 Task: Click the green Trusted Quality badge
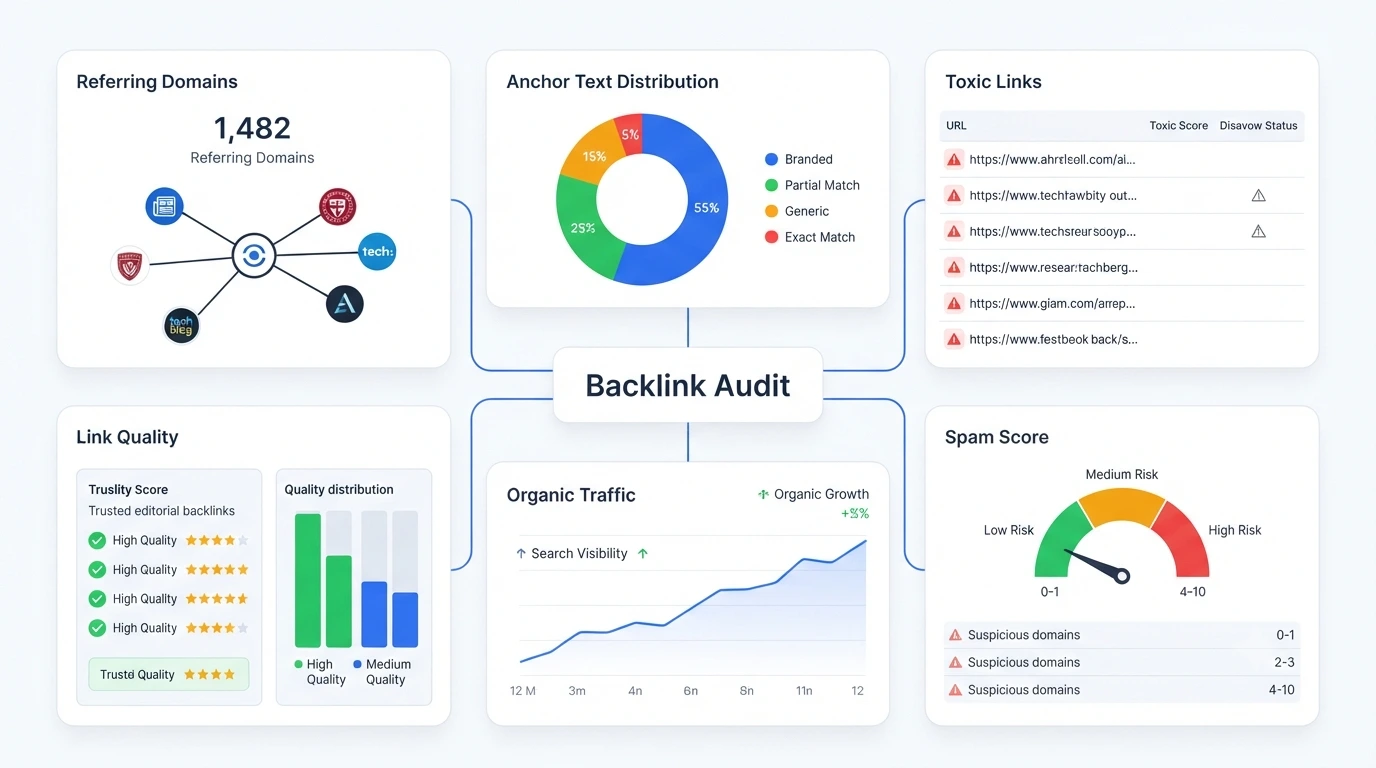pos(168,675)
